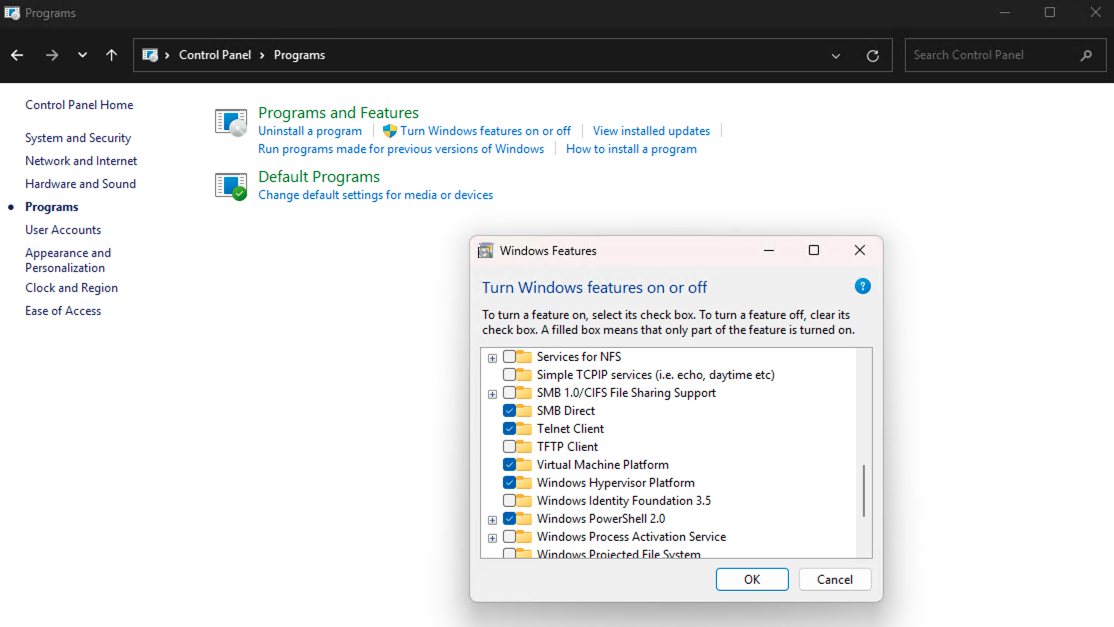Expand the Windows PowerShell 2.0 node
The width and height of the screenshot is (1114, 627).
tap(492, 520)
